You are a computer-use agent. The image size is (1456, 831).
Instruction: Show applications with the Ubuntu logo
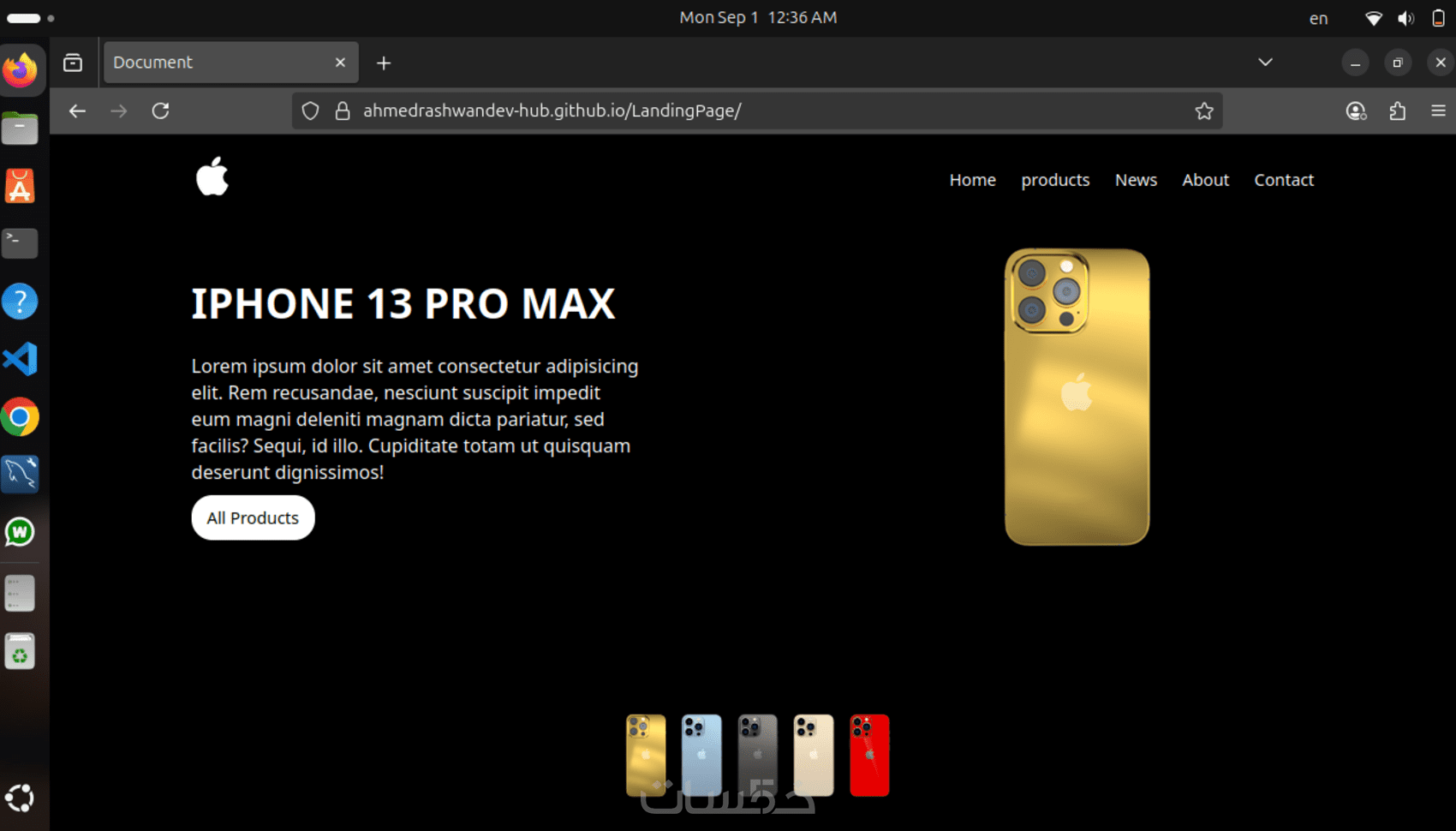pos(21,798)
